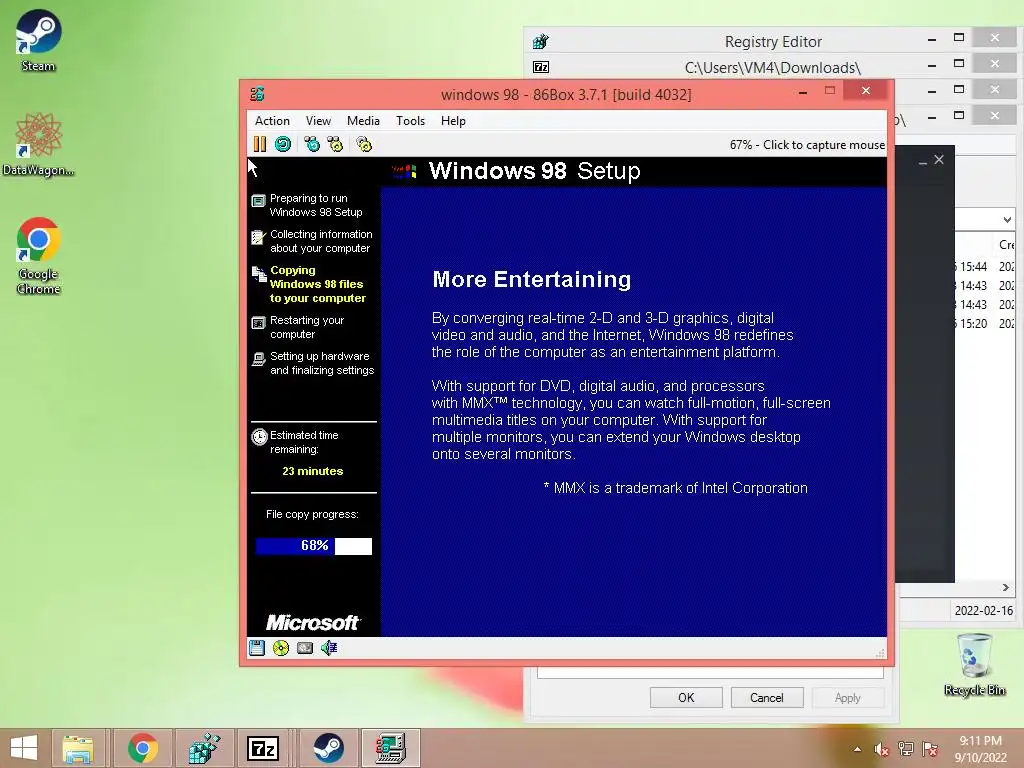1024x768 pixels.
Task: Open the Media menu
Action: click(363, 121)
